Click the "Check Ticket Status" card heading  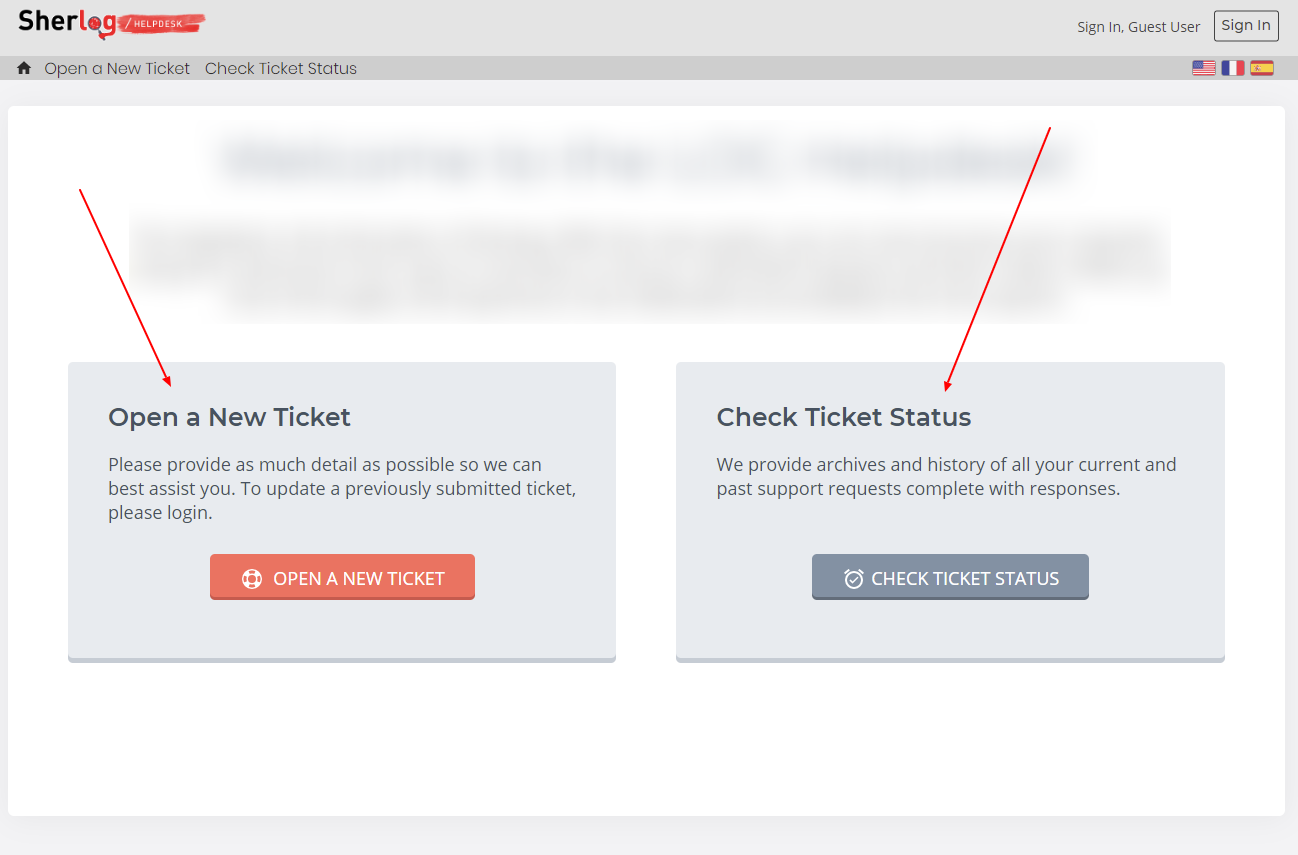844,417
